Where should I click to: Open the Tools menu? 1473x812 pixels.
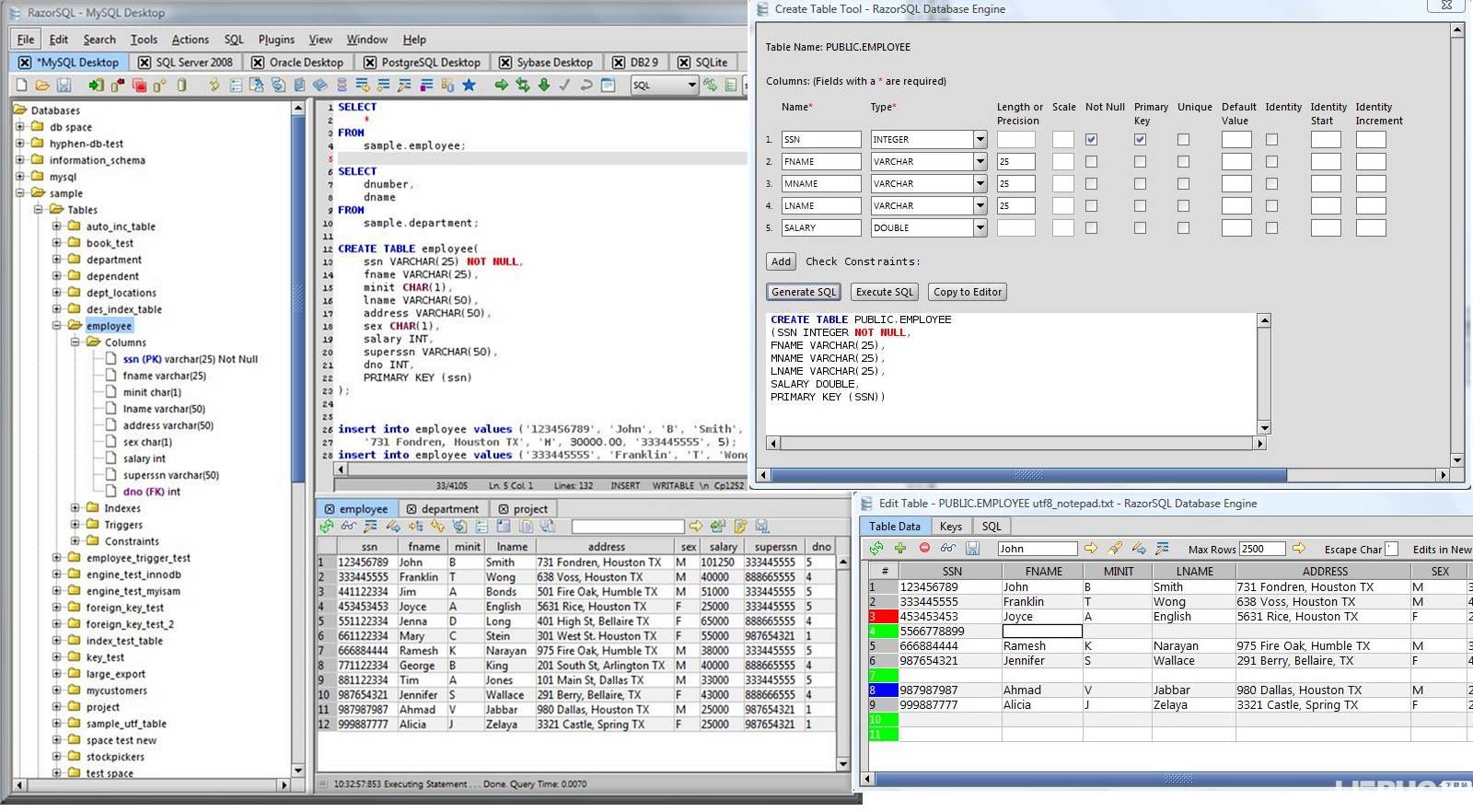144,40
